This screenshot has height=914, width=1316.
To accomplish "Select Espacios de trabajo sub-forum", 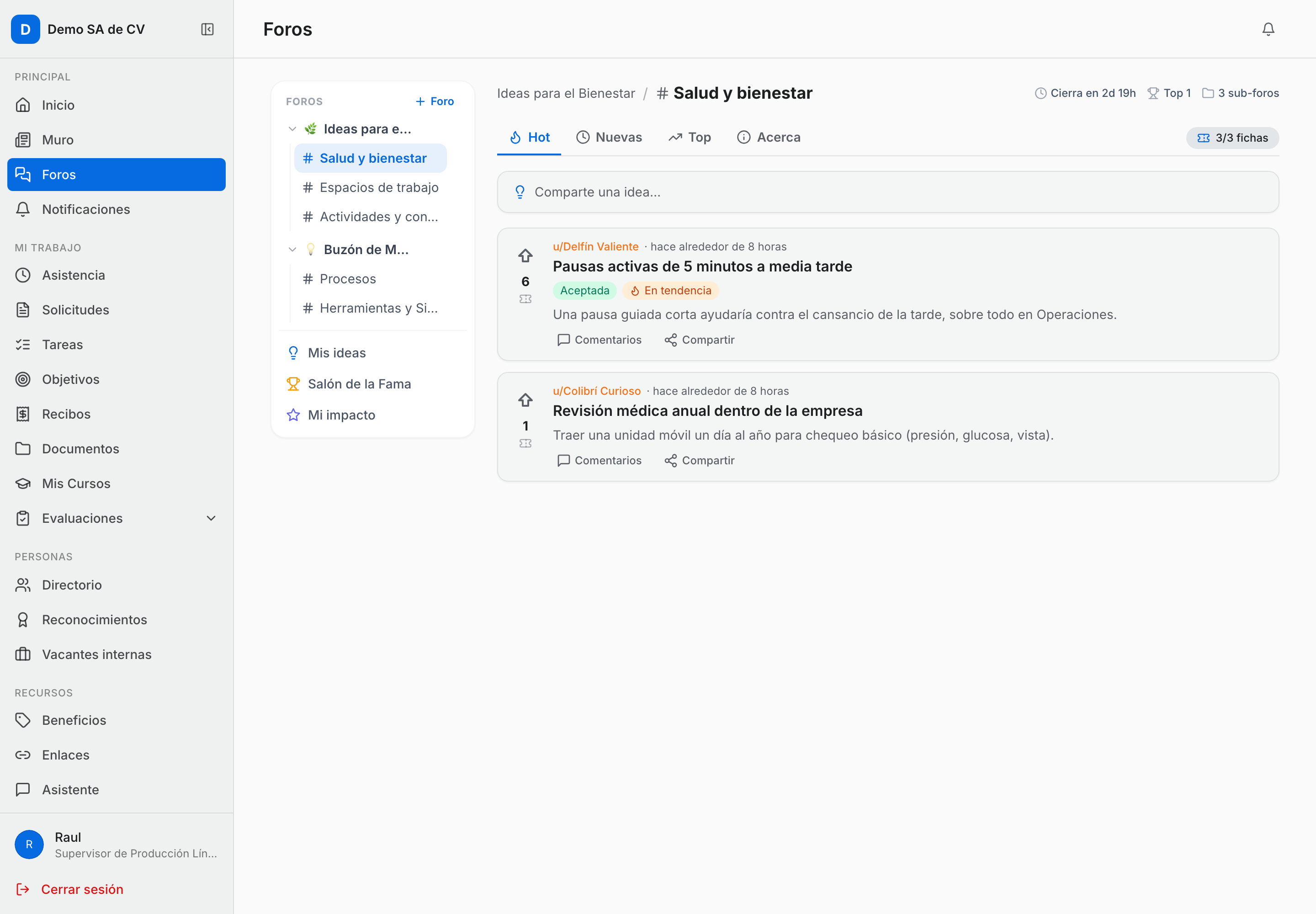I will coord(371,187).
